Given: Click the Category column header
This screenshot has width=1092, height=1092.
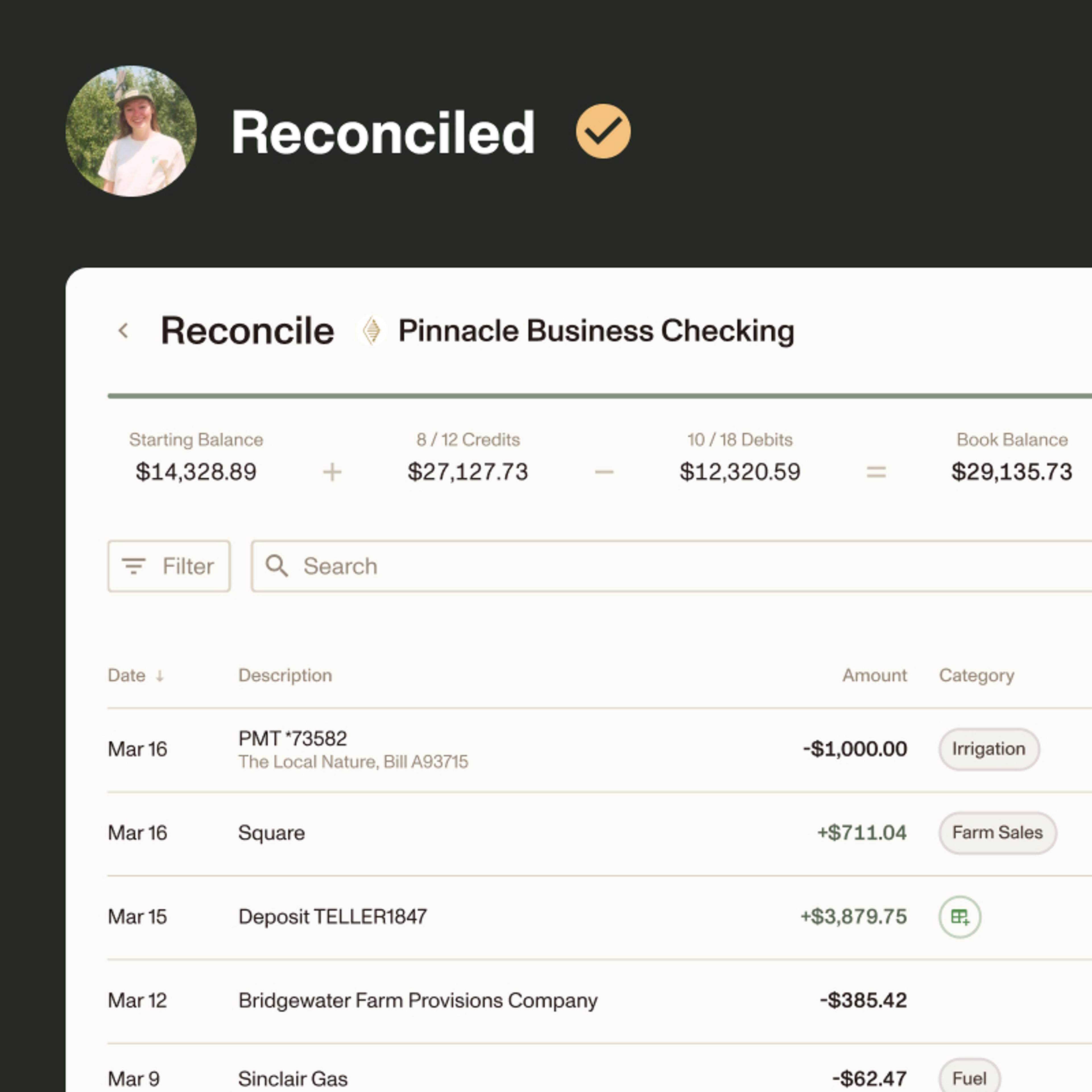Looking at the screenshot, I should point(976,675).
